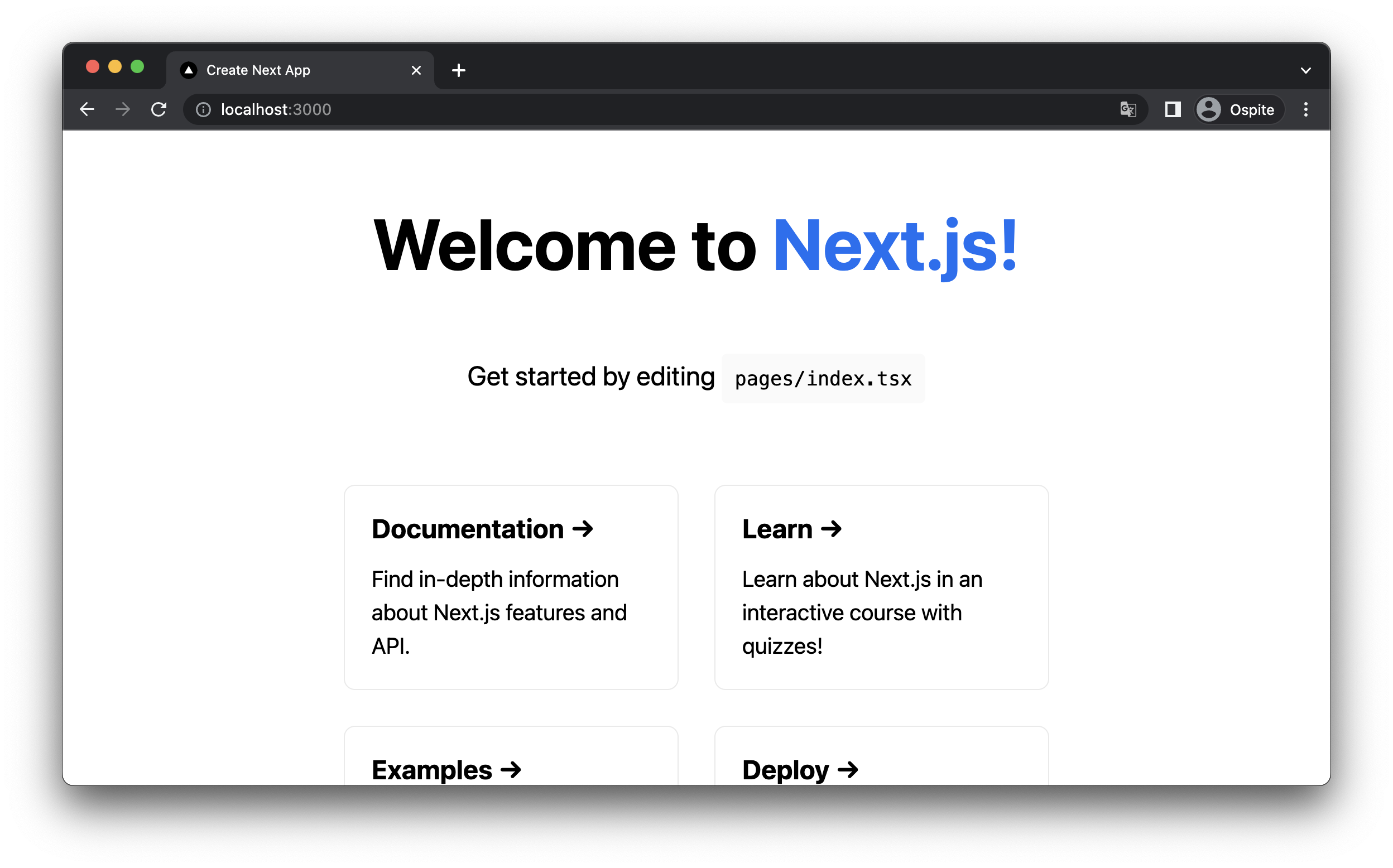Viewport: 1393px width, 868px height.
Task: Open the Ospite profile button
Action: click(x=1239, y=109)
